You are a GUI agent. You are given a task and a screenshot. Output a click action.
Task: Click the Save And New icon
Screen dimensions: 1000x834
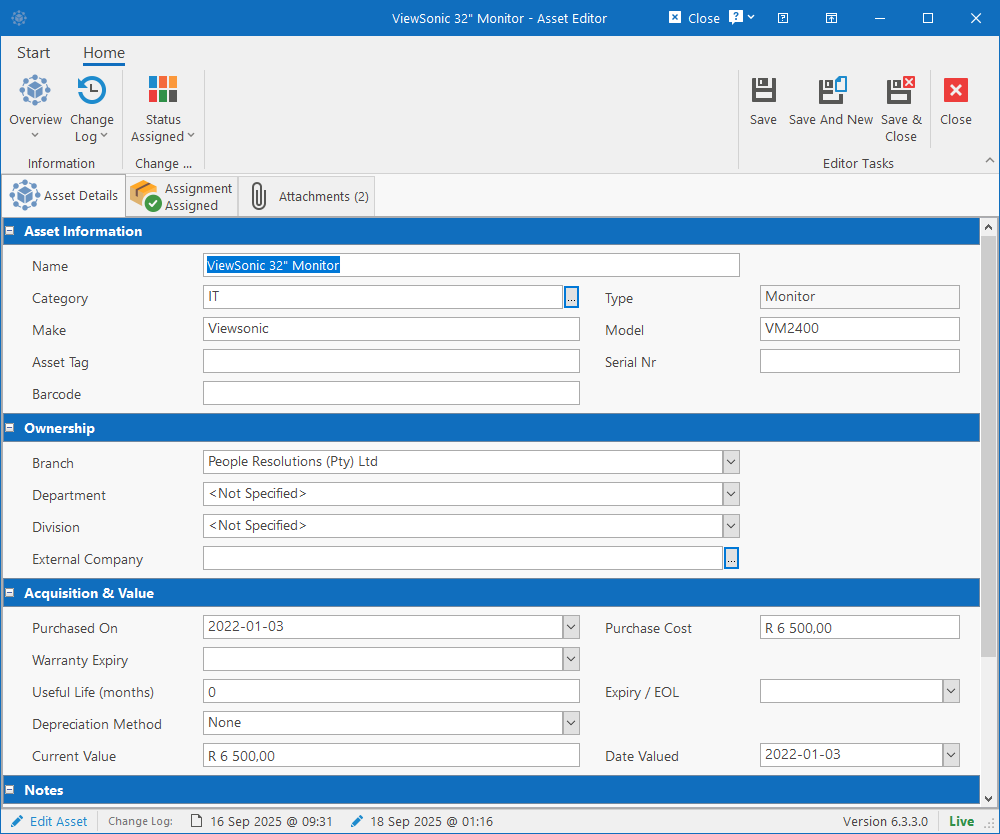point(832,90)
